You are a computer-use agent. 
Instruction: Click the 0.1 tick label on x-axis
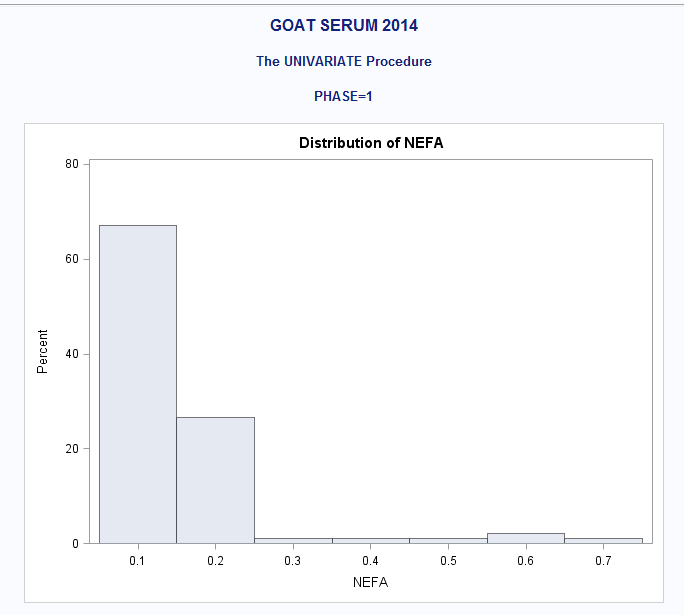pyautogui.click(x=138, y=562)
